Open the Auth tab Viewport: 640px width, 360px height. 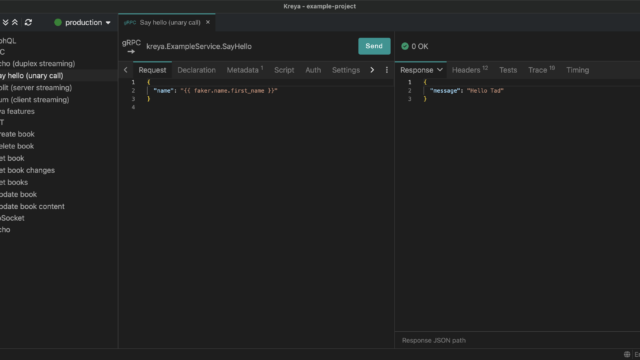313,70
